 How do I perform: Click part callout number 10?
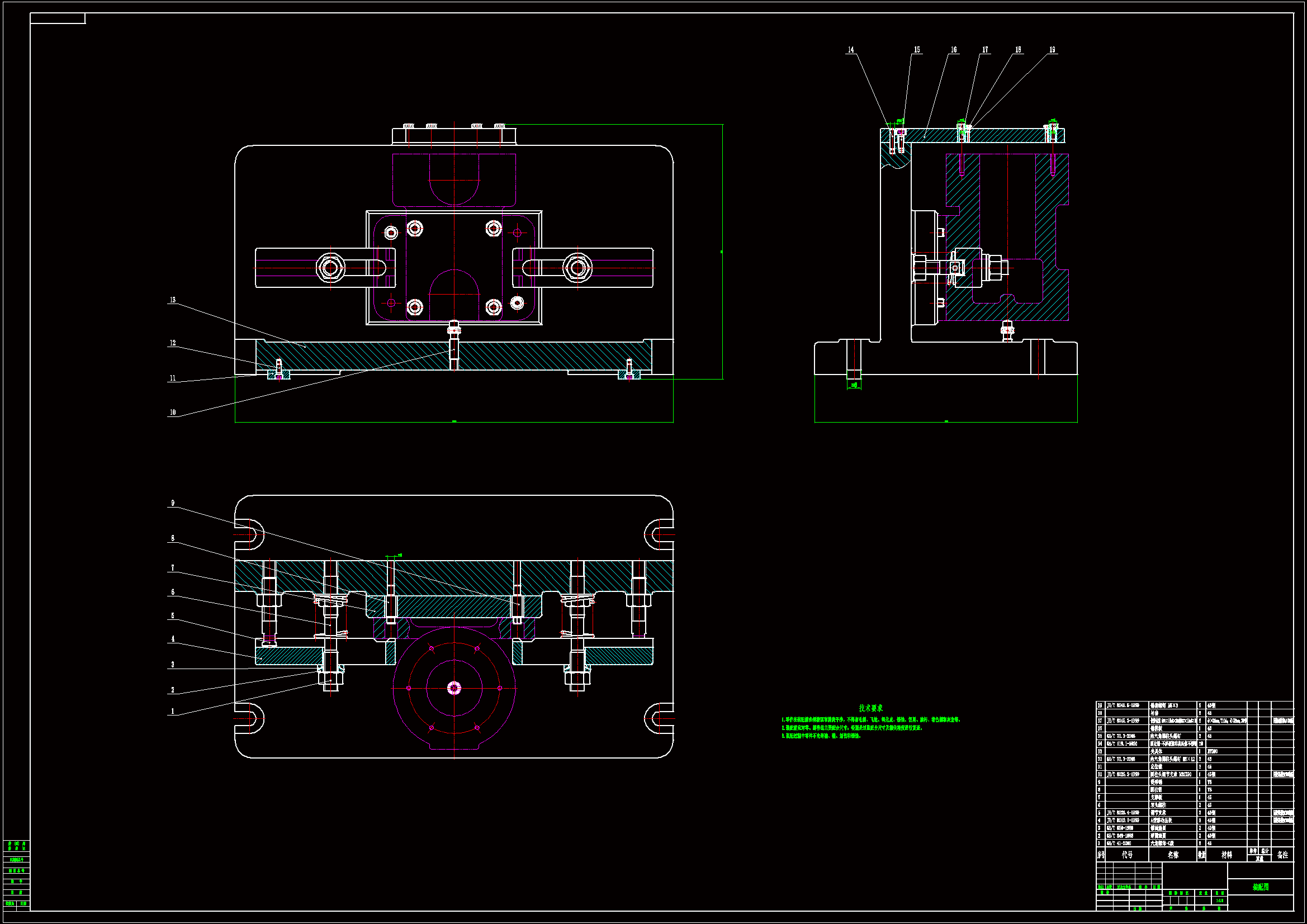(x=173, y=412)
